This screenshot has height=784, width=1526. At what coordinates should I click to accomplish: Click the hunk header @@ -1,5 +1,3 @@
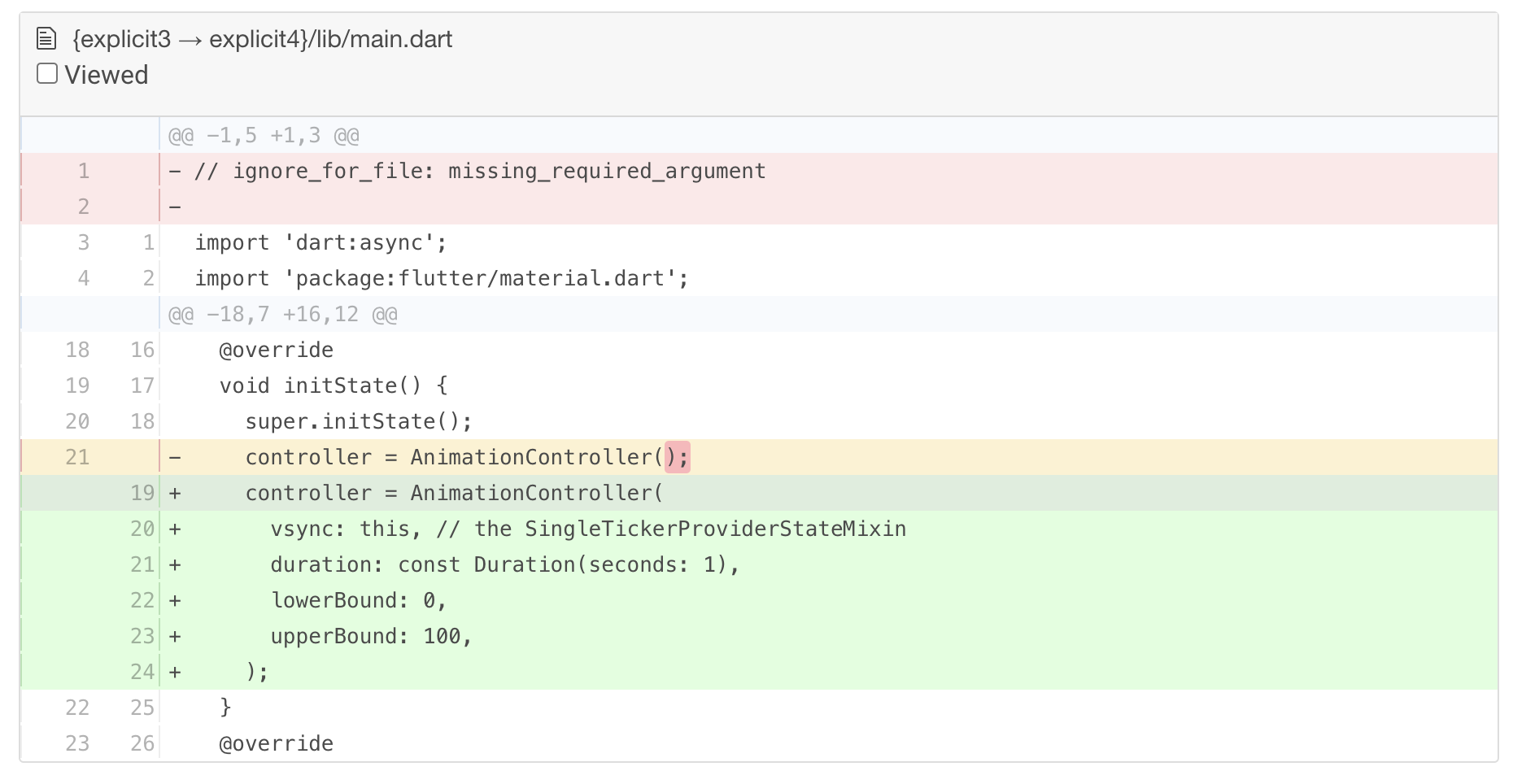coord(262,134)
